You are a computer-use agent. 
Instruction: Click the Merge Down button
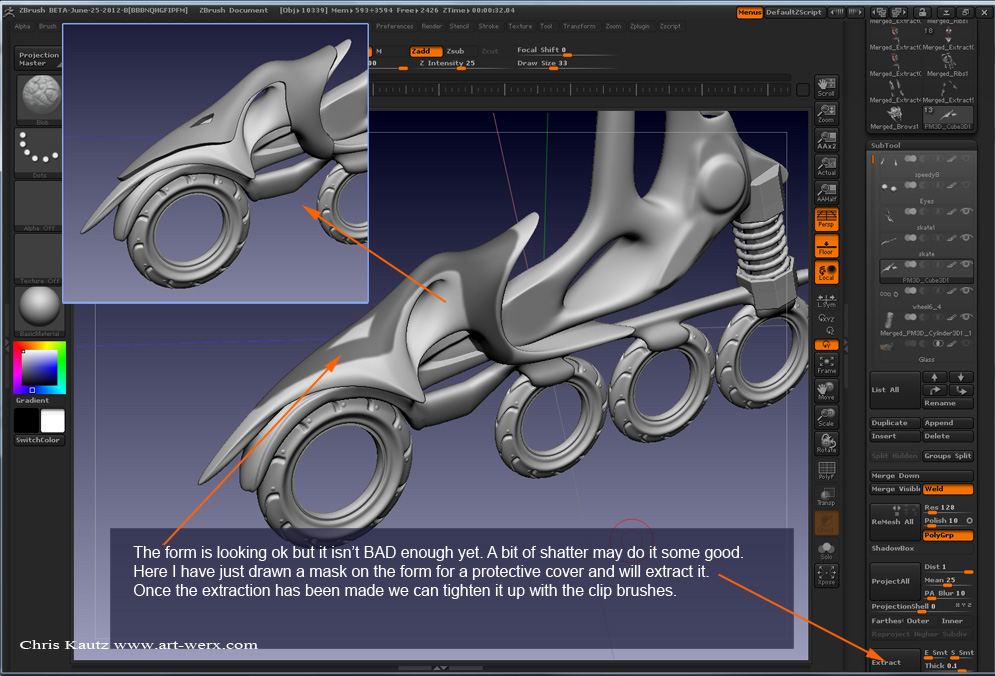(921, 476)
